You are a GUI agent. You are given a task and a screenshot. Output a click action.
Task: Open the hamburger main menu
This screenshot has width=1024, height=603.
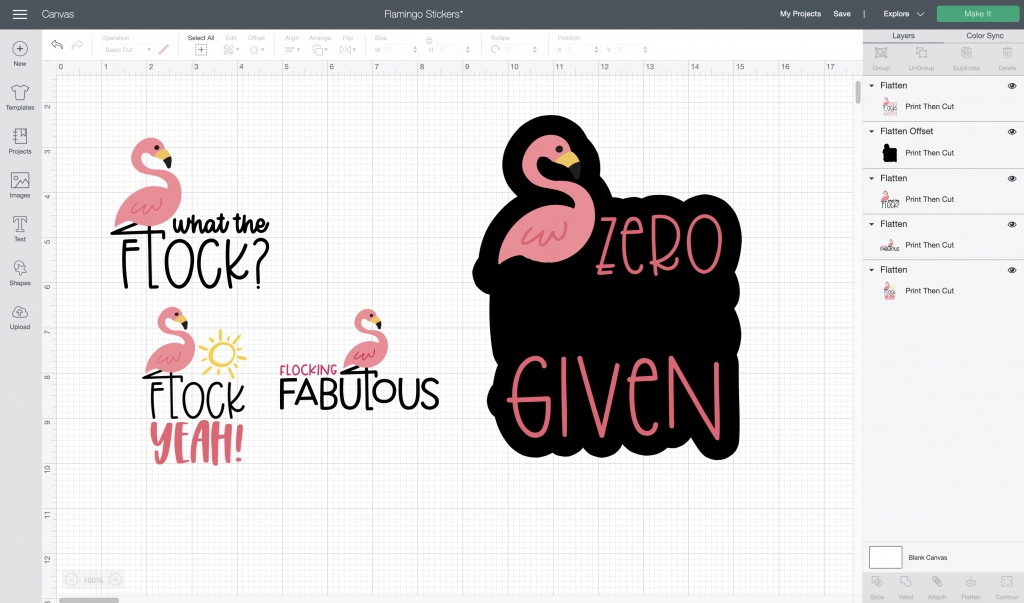20,14
